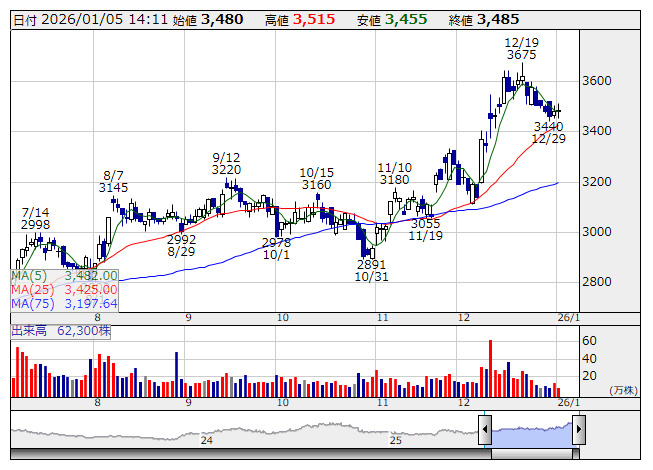This screenshot has width=653, height=470.
Task: Click the horizontal scrollbar thumb at bottom
Action: (532, 454)
